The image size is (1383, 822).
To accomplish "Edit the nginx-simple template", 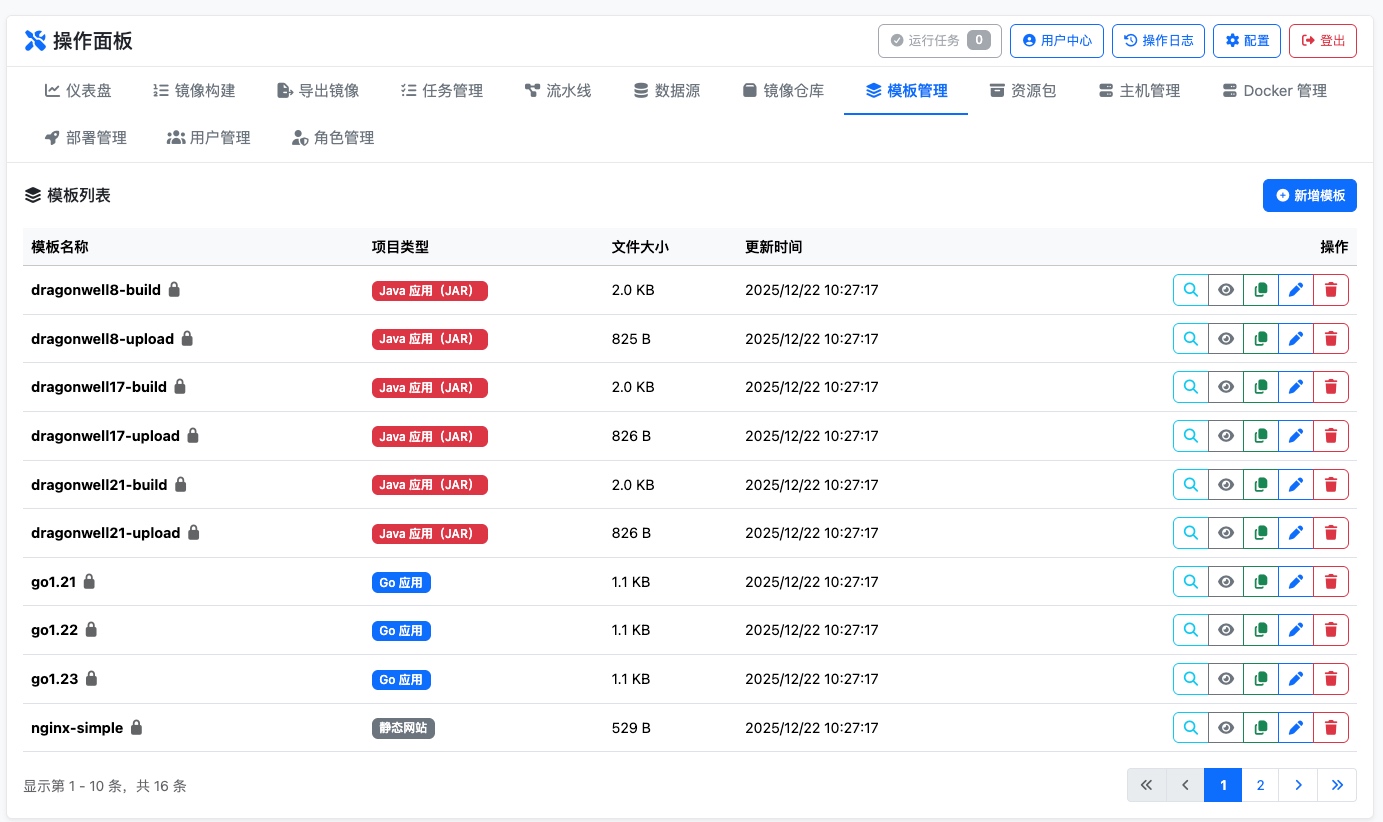I will point(1296,727).
